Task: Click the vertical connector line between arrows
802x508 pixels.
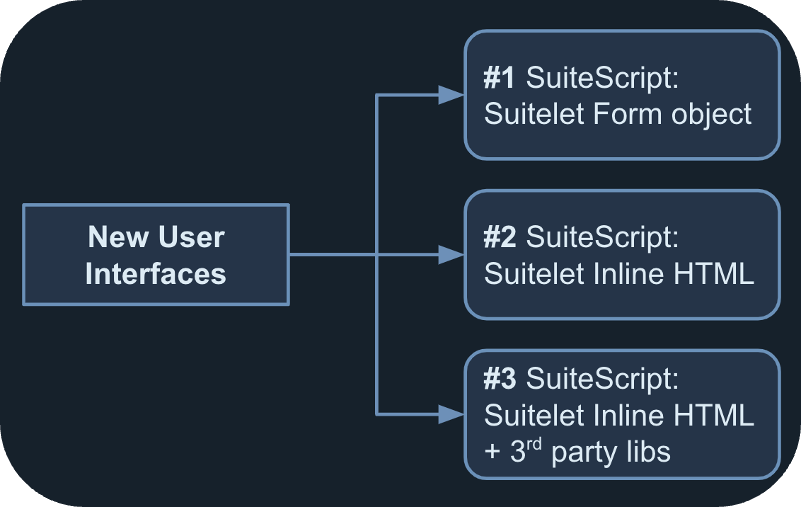Action: click(x=375, y=330)
